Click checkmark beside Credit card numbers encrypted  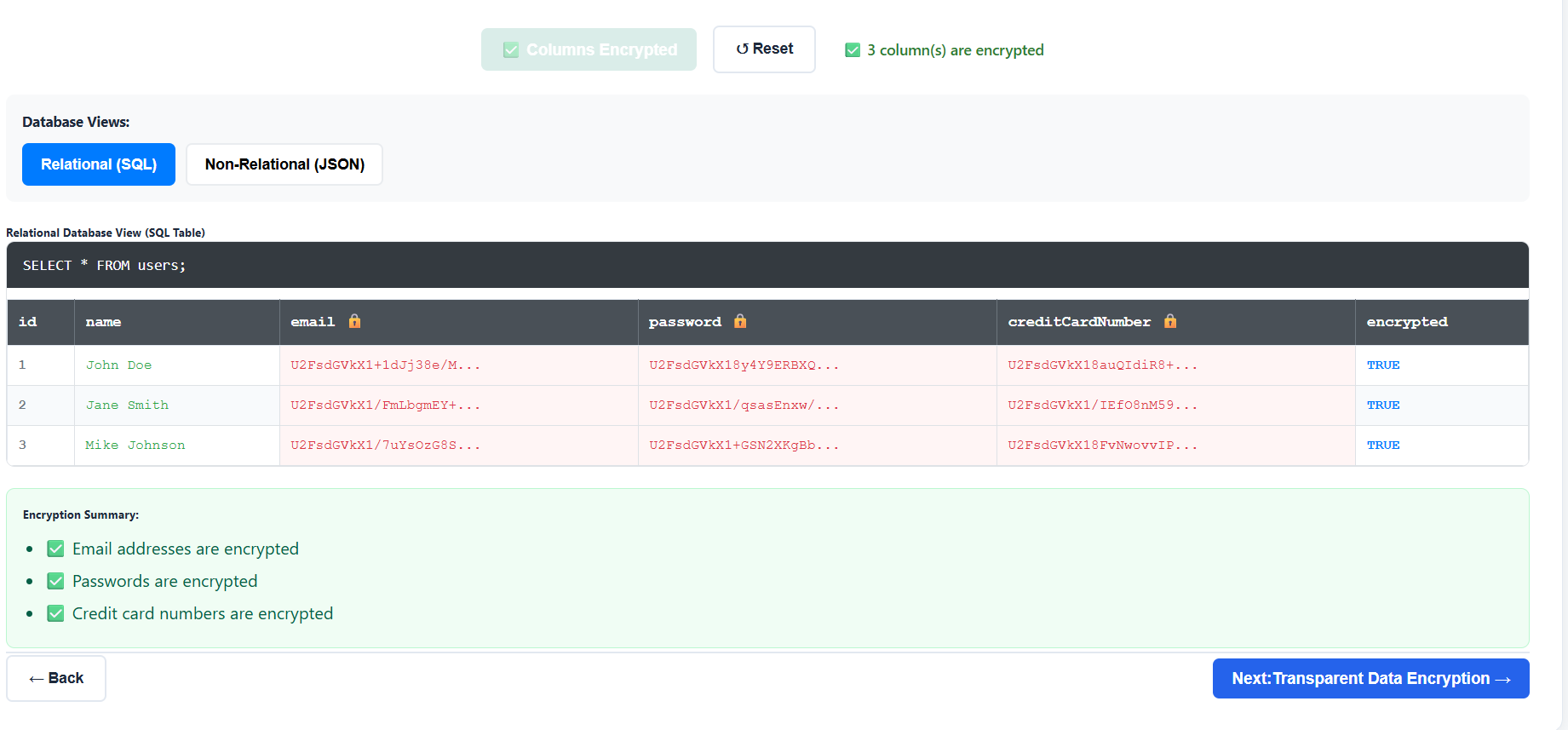(55, 613)
